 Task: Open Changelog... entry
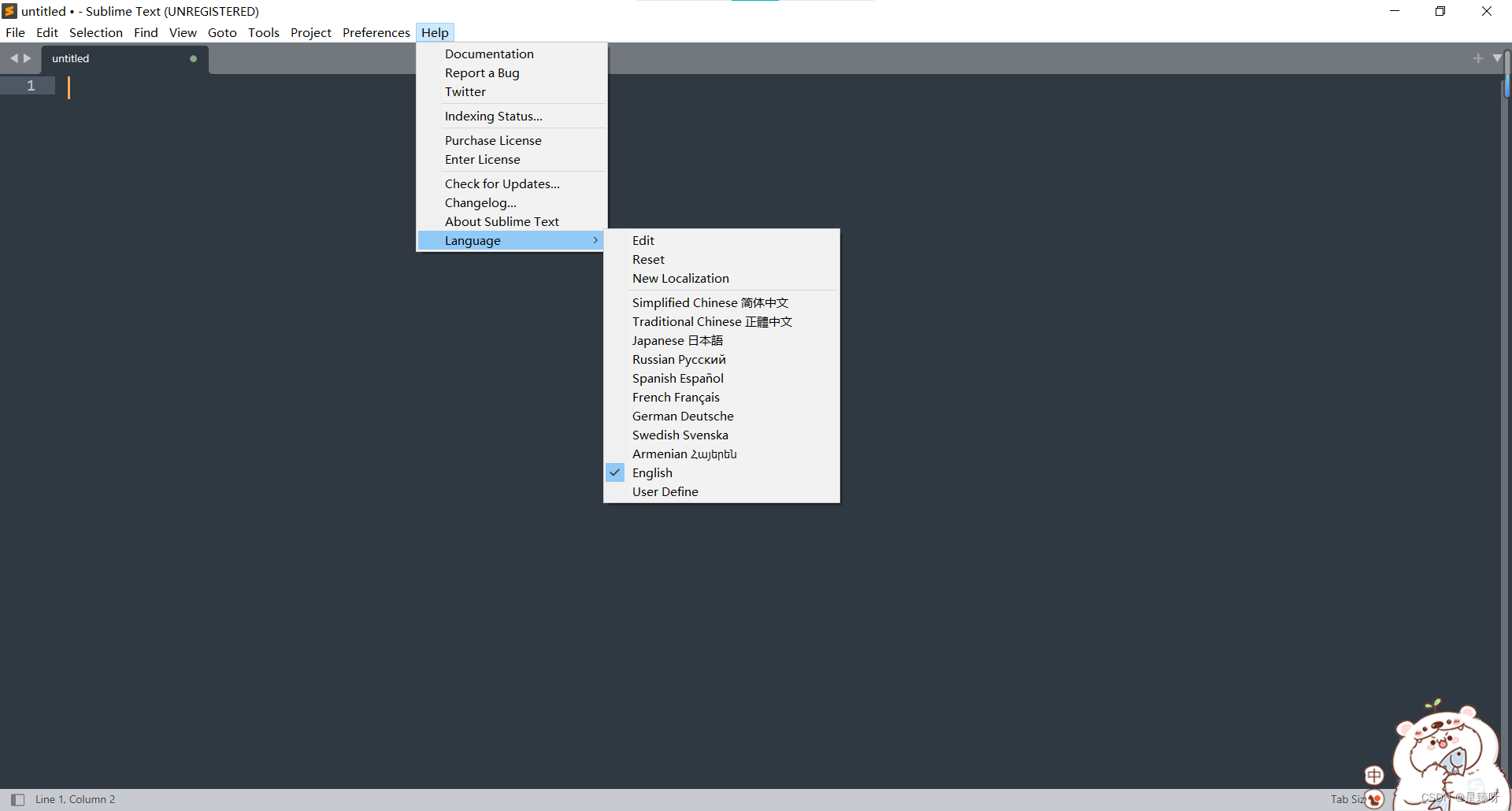coord(512,202)
